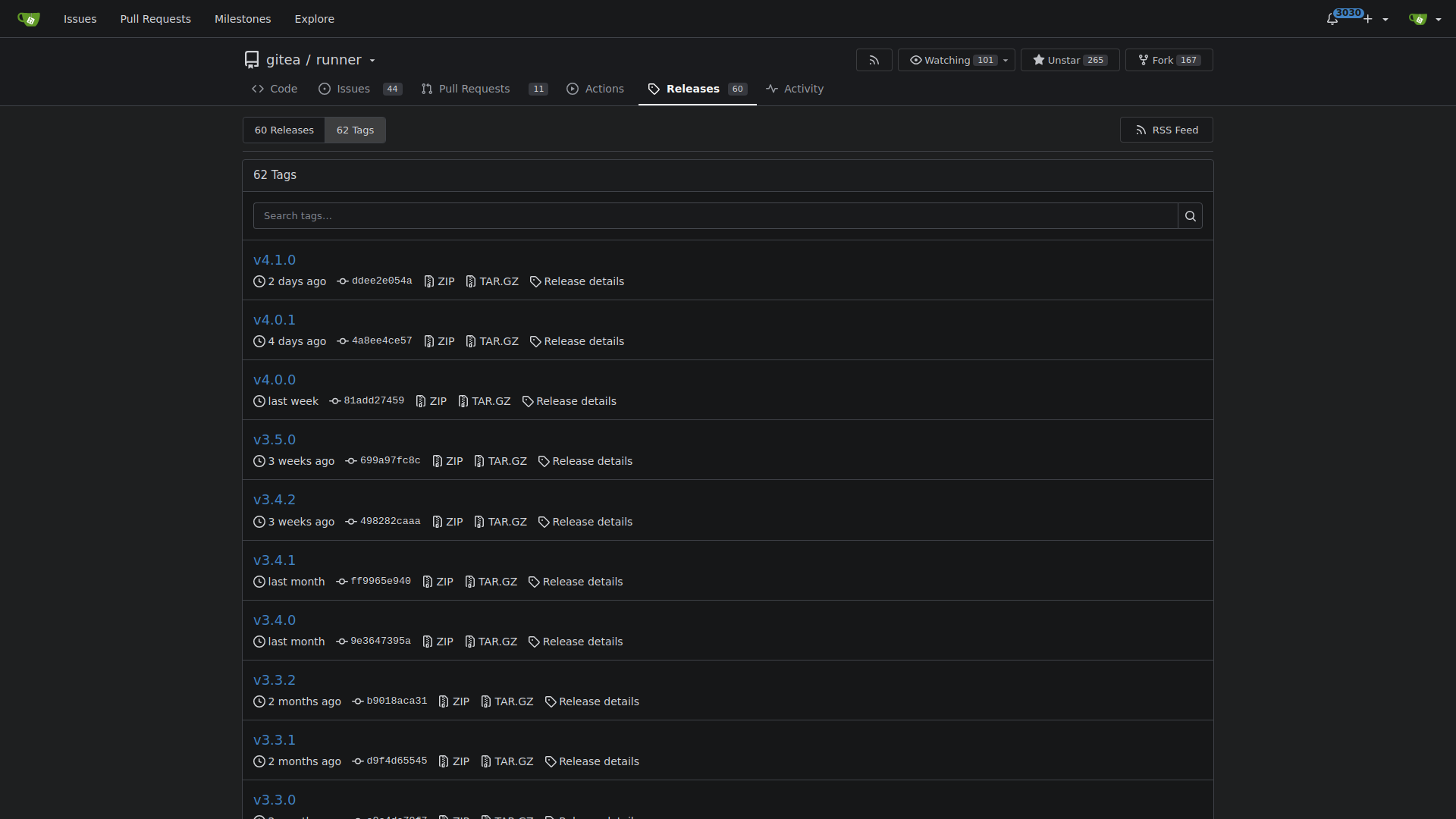Open the RSS Feed button
This screenshot has width=1456, height=819.
tap(1166, 130)
